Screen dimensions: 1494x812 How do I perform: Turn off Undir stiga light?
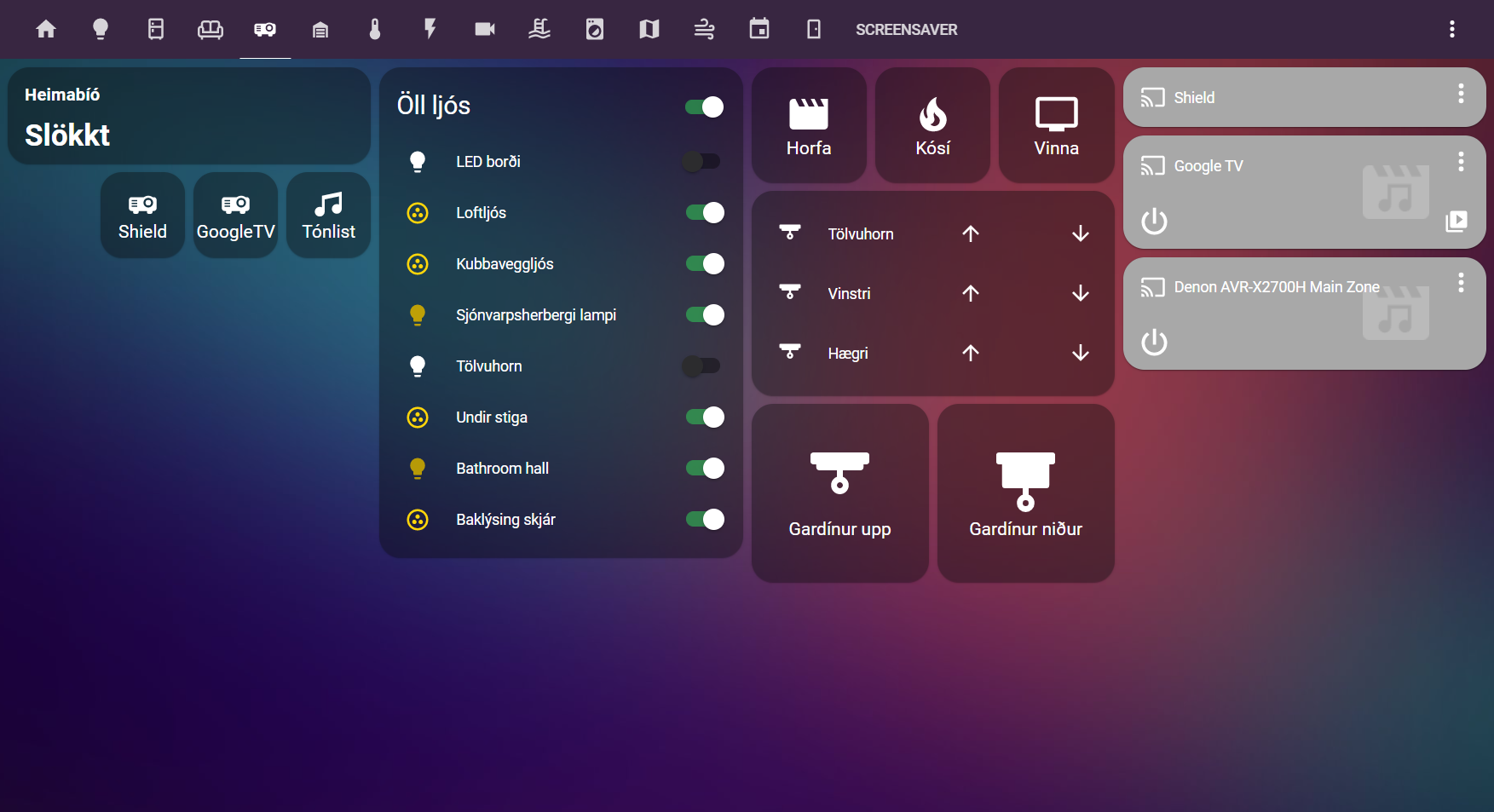point(704,418)
